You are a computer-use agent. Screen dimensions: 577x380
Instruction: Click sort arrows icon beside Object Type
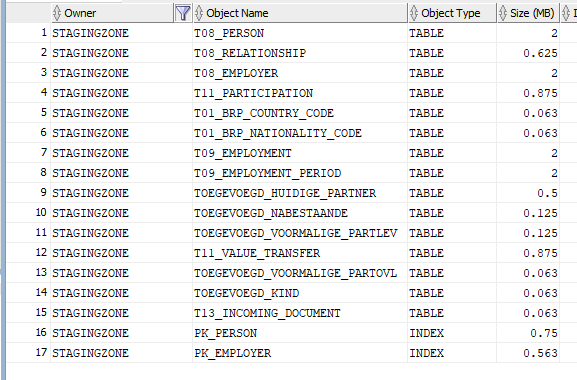(x=414, y=13)
